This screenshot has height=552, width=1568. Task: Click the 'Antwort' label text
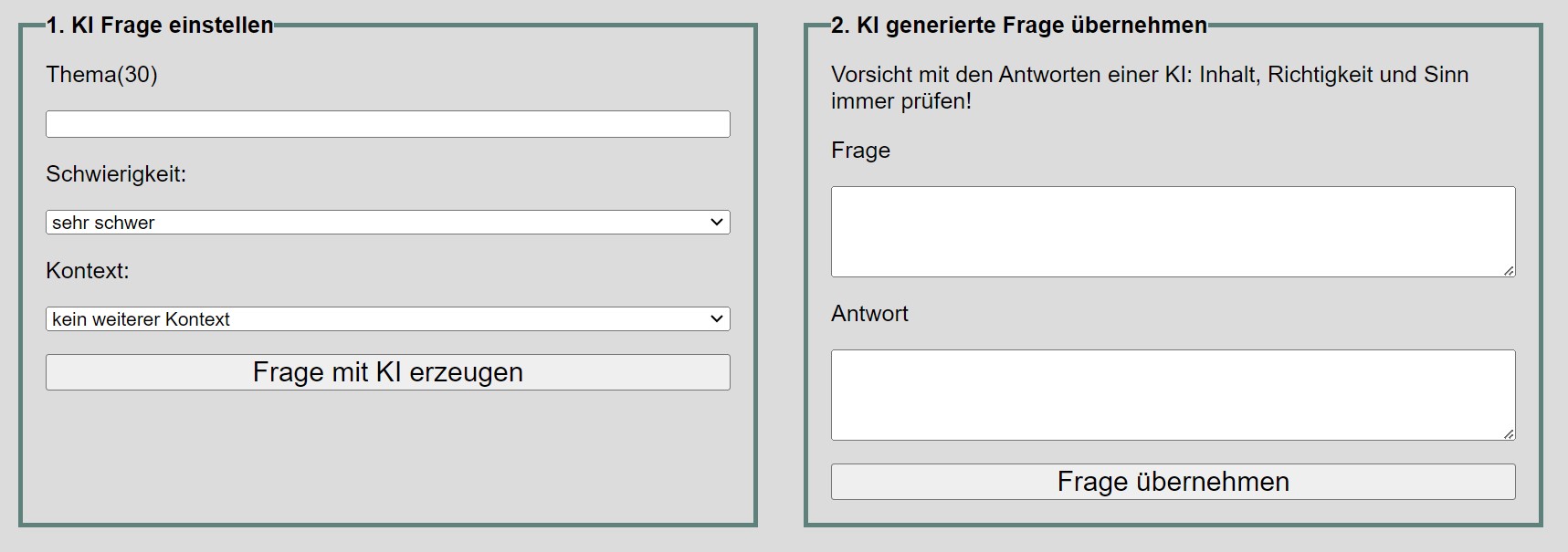tap(869, 314)
